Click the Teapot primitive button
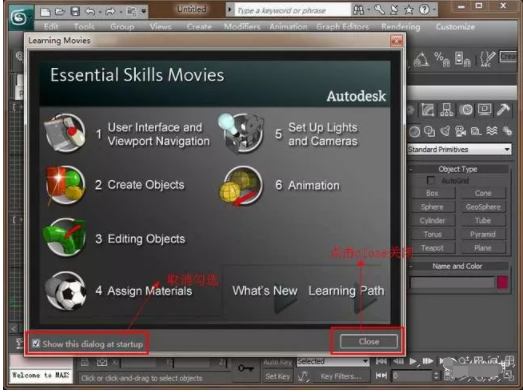 click(x=432, y=248)
